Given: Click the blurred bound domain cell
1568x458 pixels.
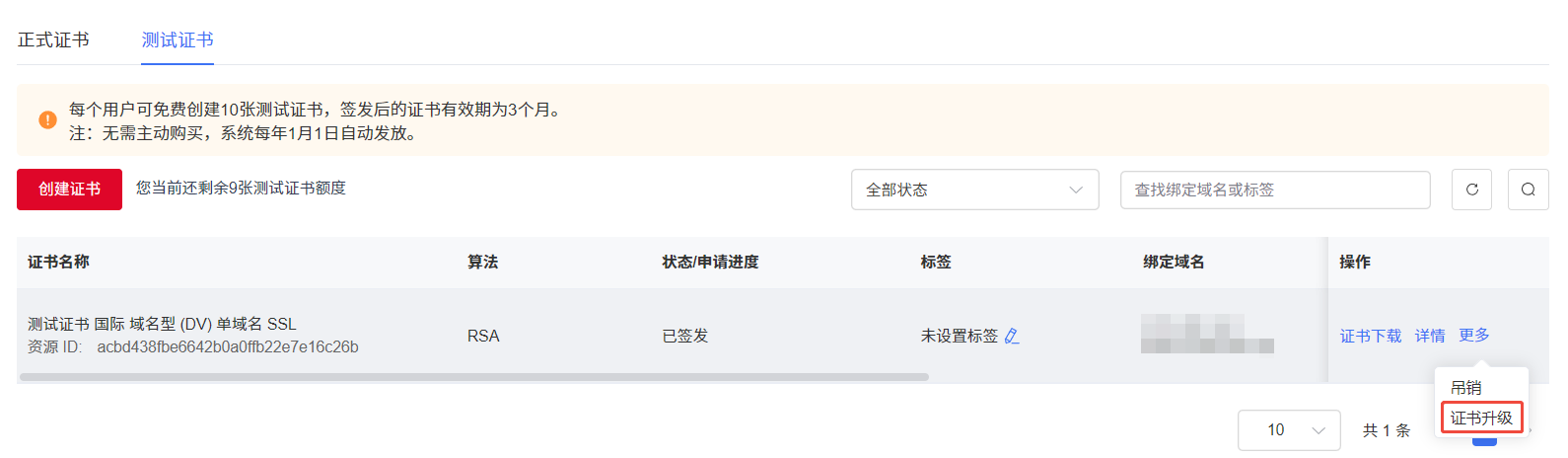Looking at the screenshot, I should [x=1206, y=335].
